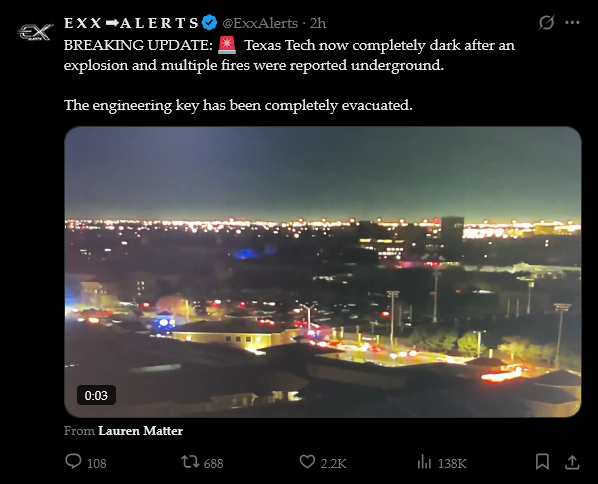The height and width of the screenshot is (484, 598).
Task: Open the Grok explain post icon
Action: click(x=546, y=23)
